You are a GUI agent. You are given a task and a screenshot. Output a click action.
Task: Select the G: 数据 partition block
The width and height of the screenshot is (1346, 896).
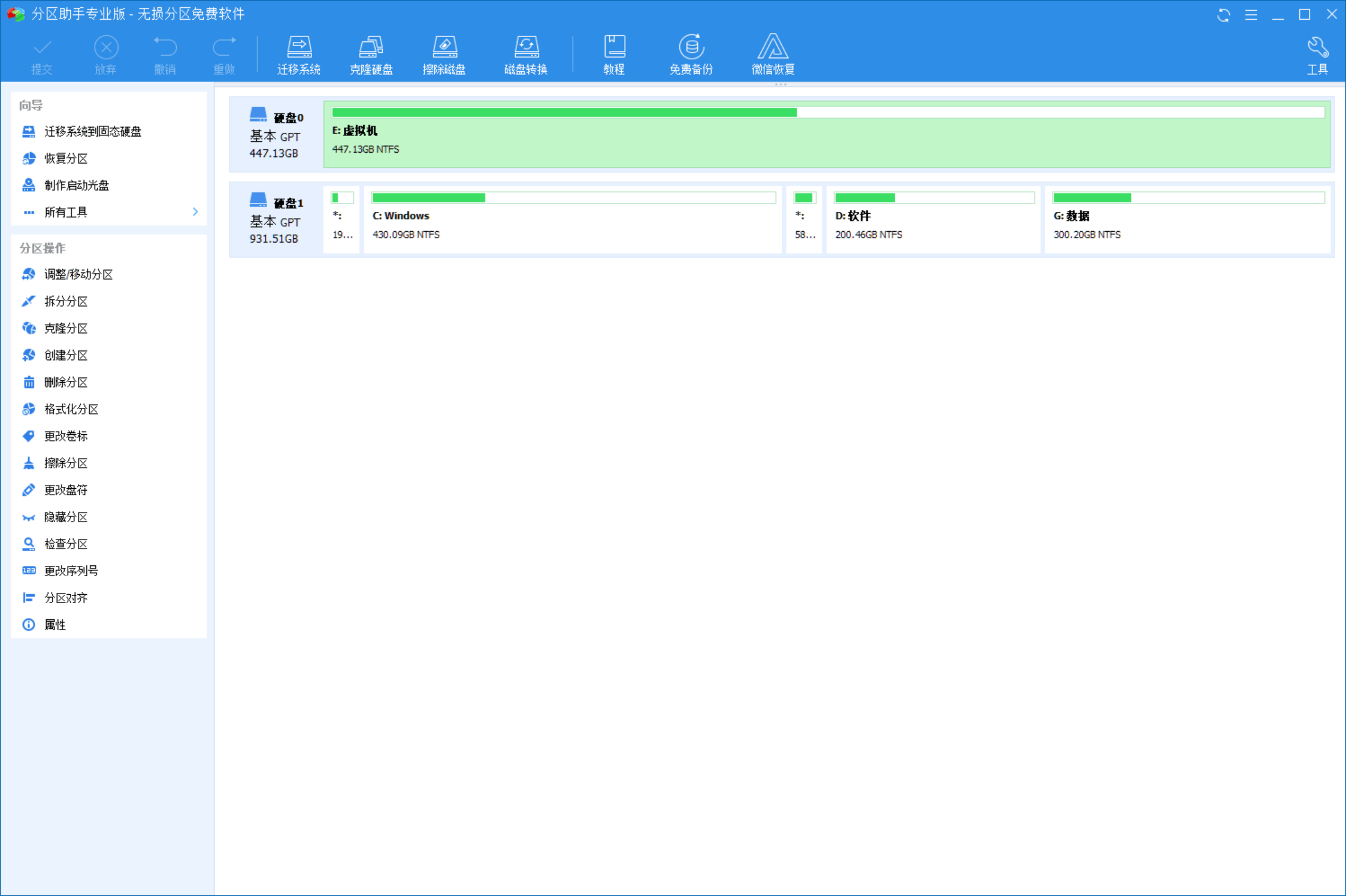pos(1188,220)
